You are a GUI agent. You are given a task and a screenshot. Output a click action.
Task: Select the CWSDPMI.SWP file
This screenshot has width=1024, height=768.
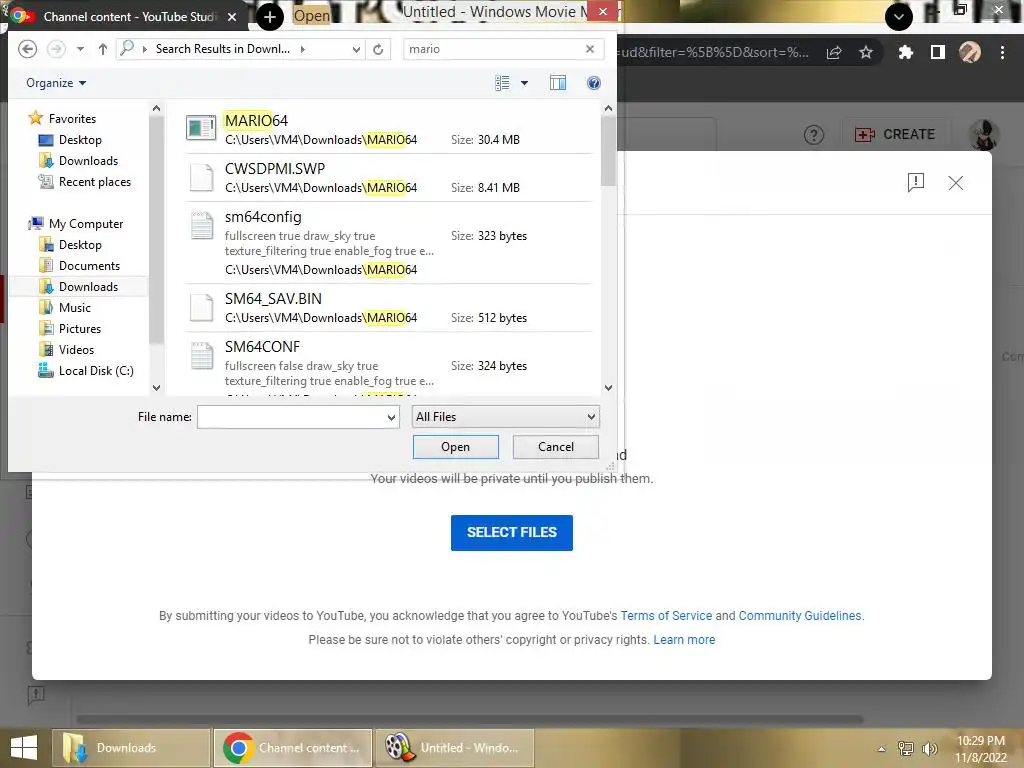388,178
